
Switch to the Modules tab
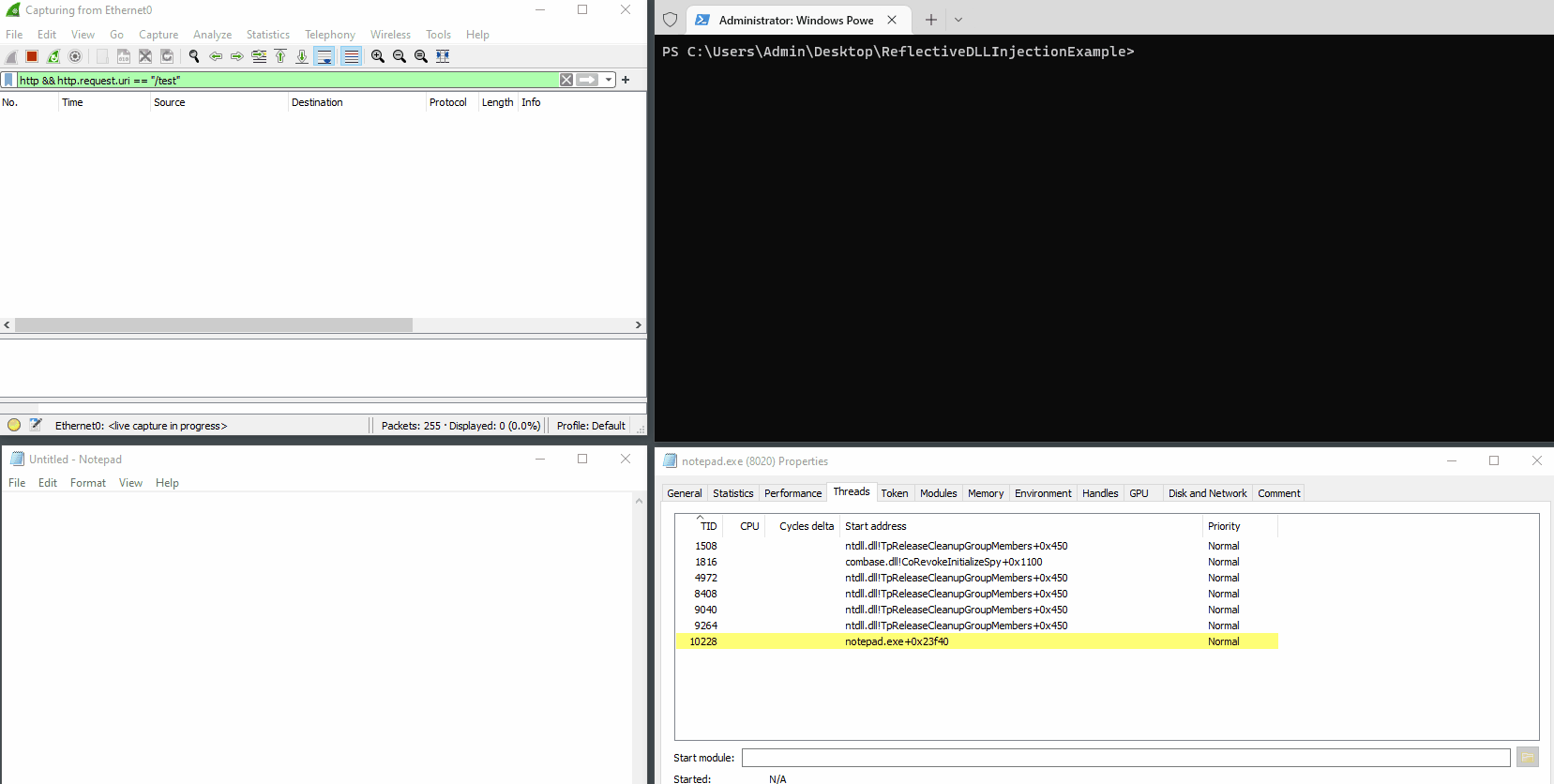tap(938, 493)
